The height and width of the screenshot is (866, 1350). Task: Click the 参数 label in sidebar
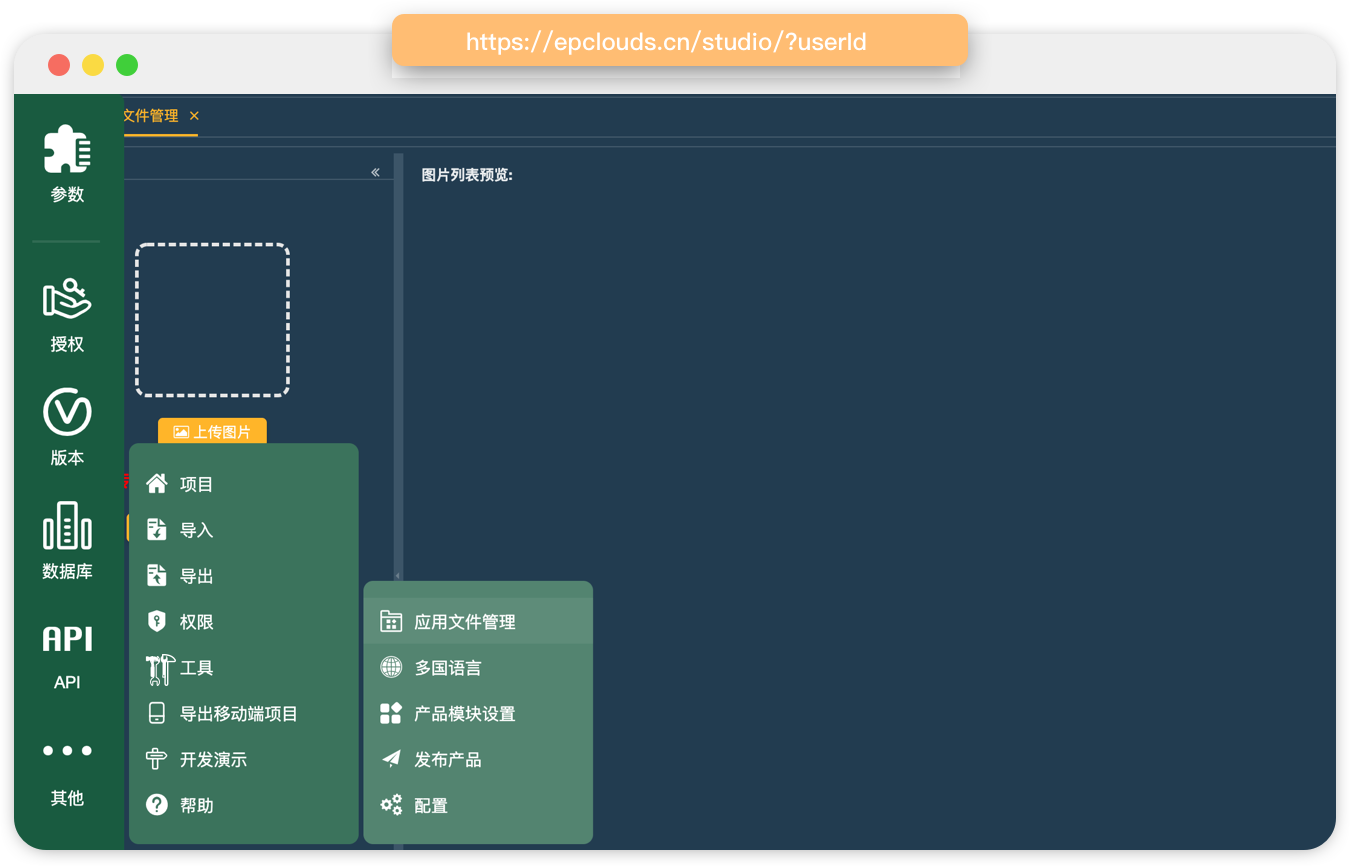67,194
